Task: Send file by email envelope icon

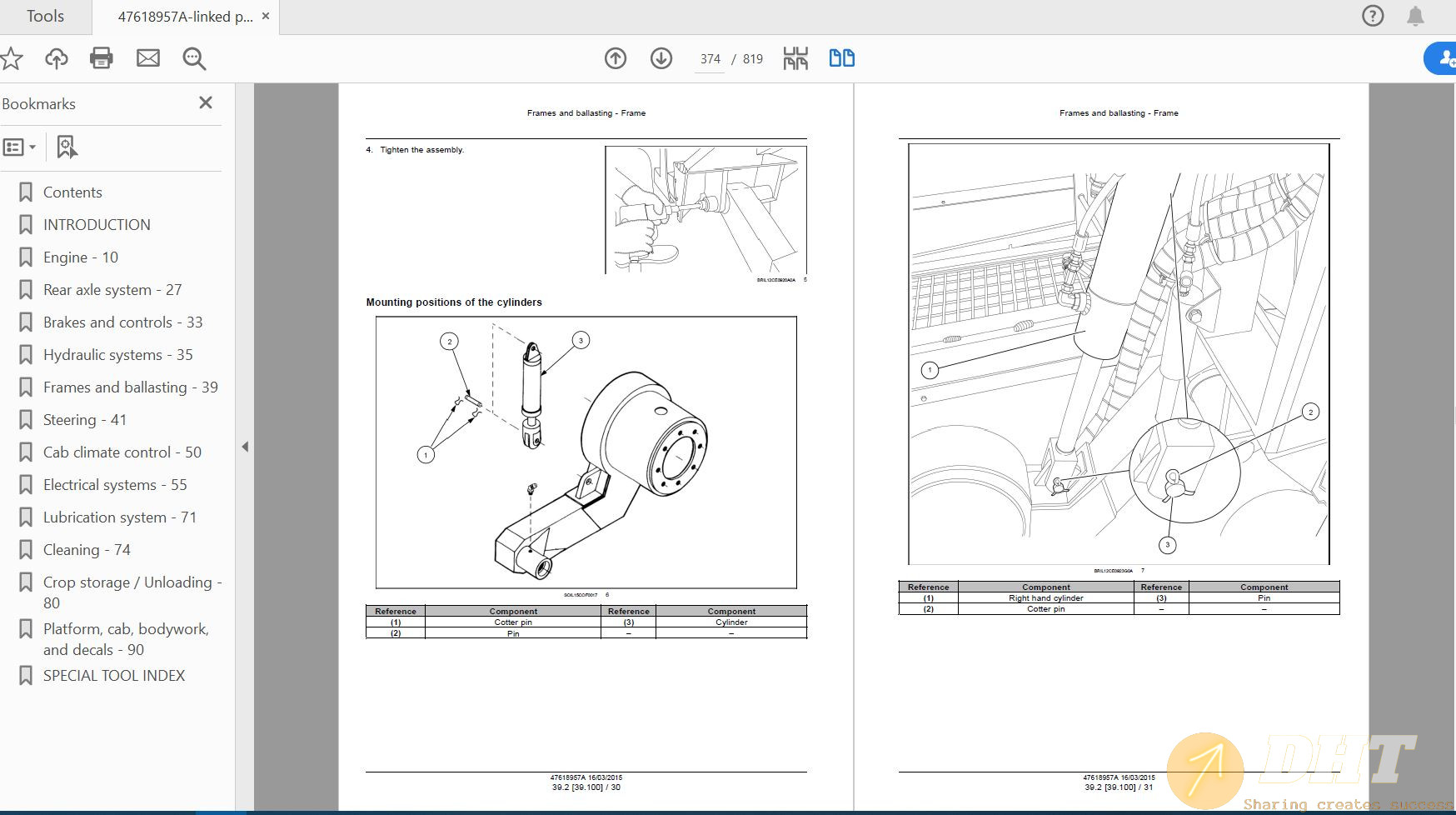Action: 148,58
